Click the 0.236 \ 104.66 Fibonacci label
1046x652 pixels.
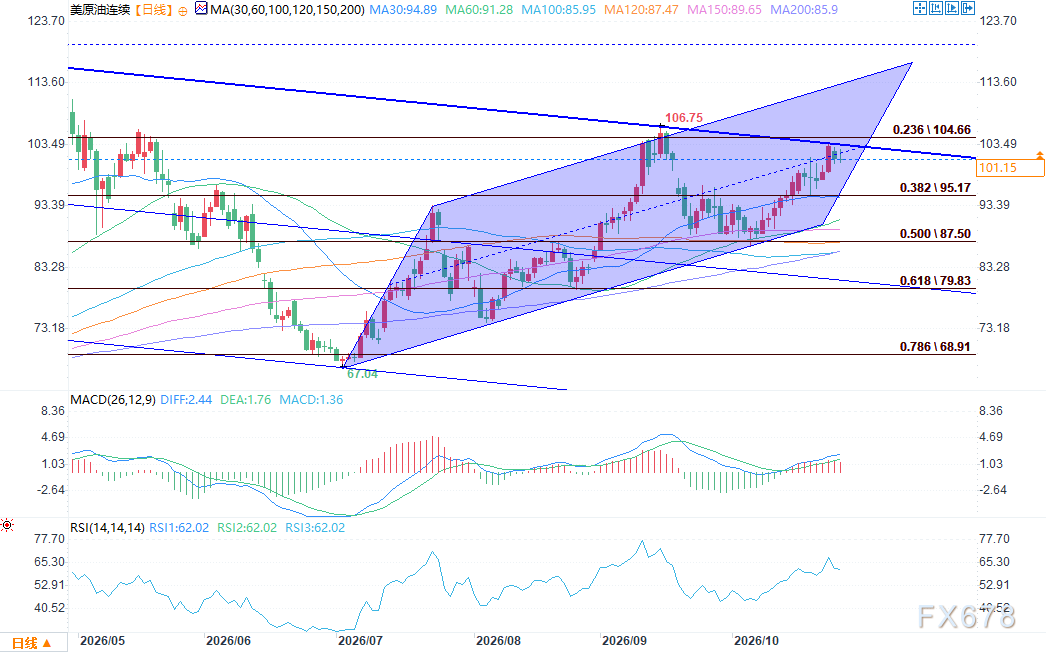coord(932,129)
